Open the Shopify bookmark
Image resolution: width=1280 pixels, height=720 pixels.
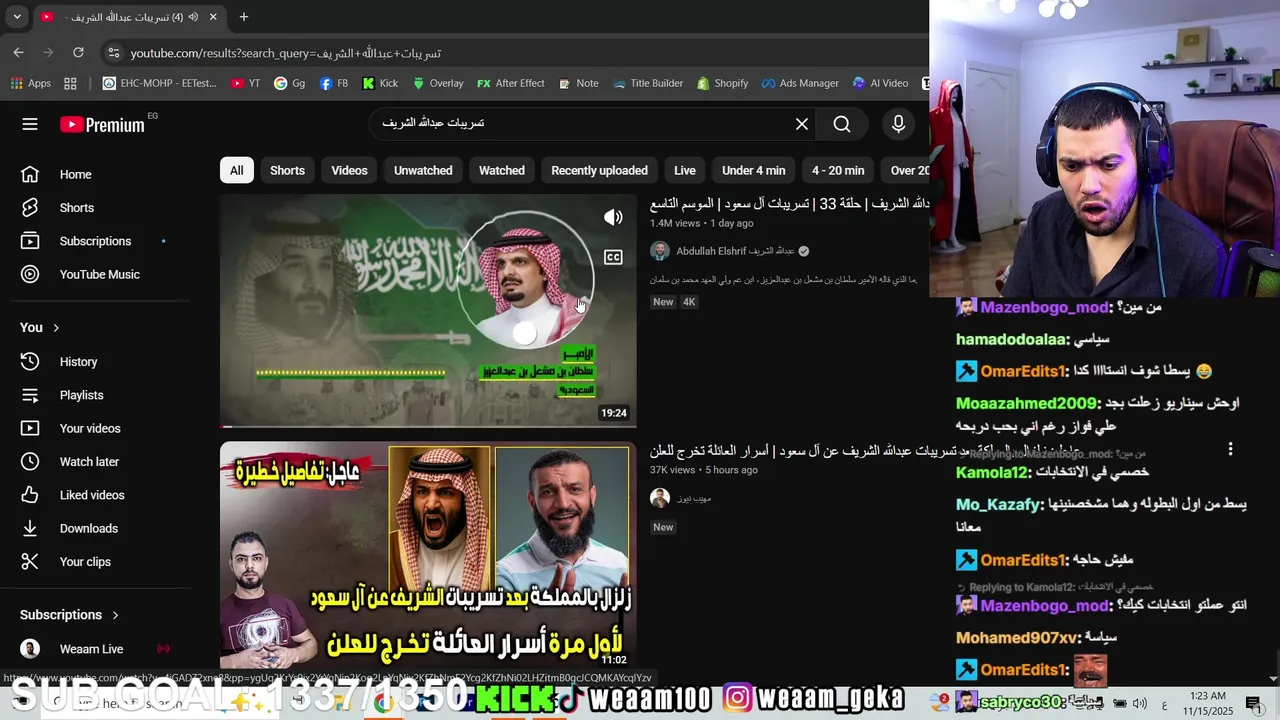[722, 83]
